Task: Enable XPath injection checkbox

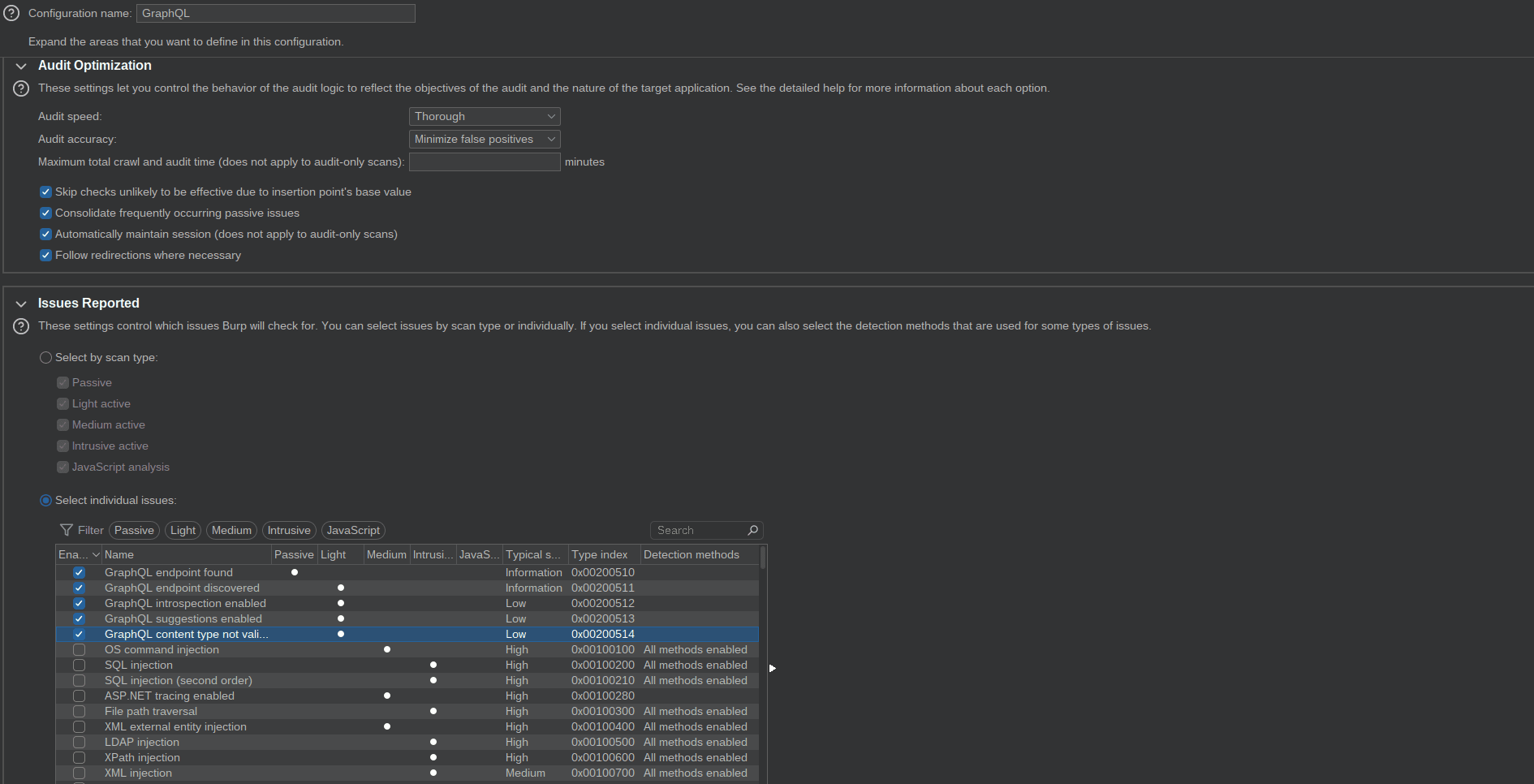Action: point(79,758)
